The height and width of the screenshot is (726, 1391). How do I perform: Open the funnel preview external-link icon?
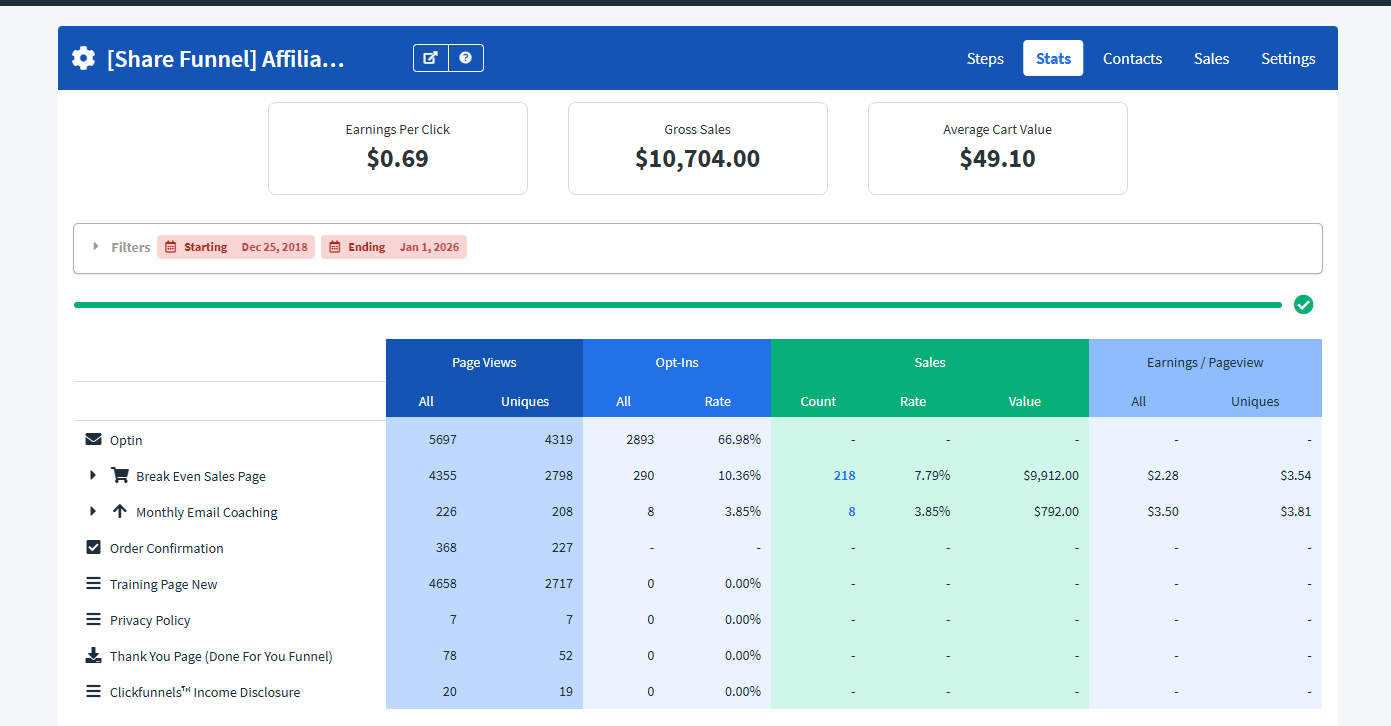point(430,57)
